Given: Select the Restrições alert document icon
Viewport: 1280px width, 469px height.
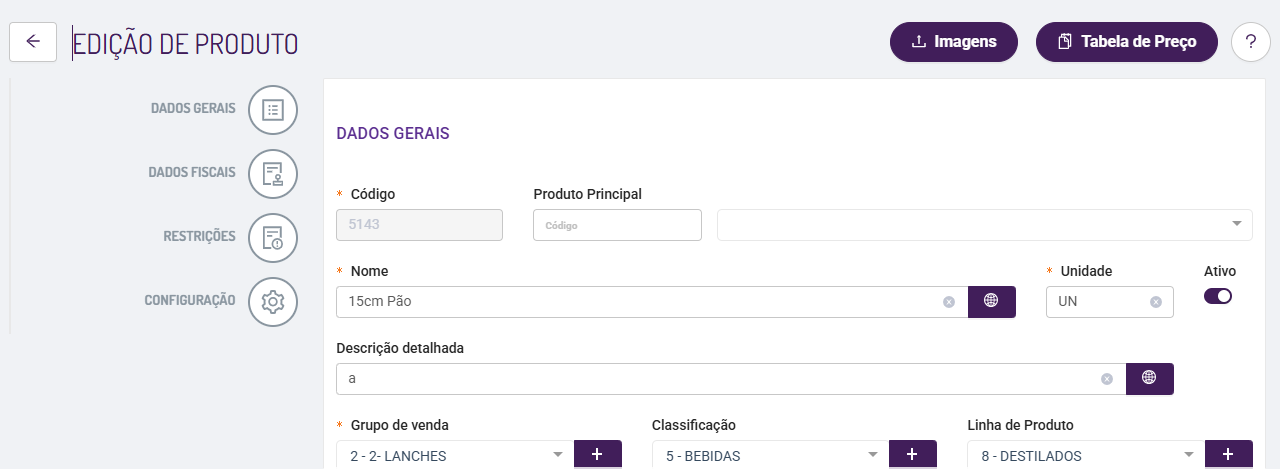Looking at the screenshot, I should tap(273, 237).
